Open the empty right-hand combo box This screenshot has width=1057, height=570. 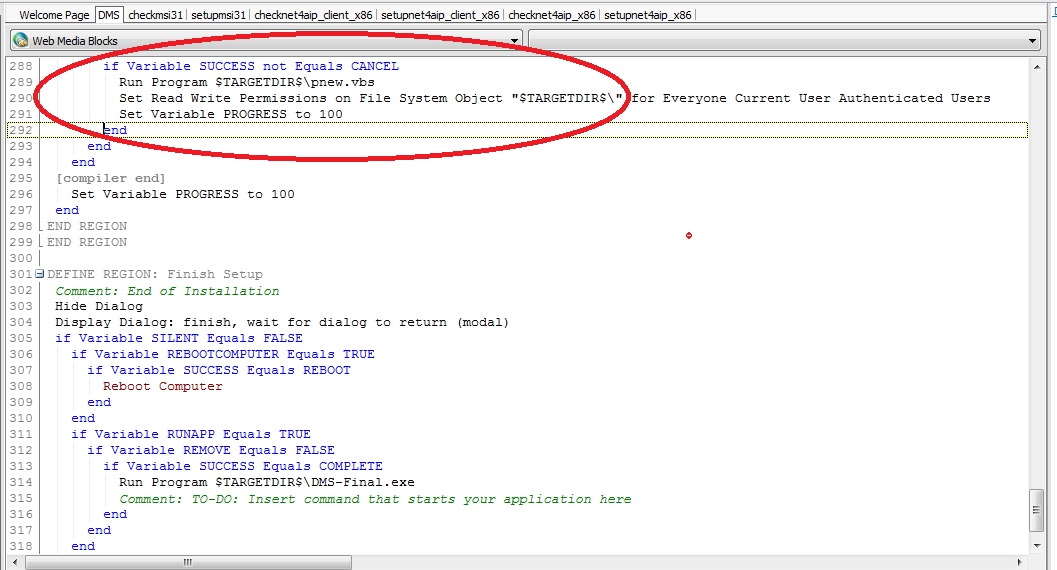(784, 41)
